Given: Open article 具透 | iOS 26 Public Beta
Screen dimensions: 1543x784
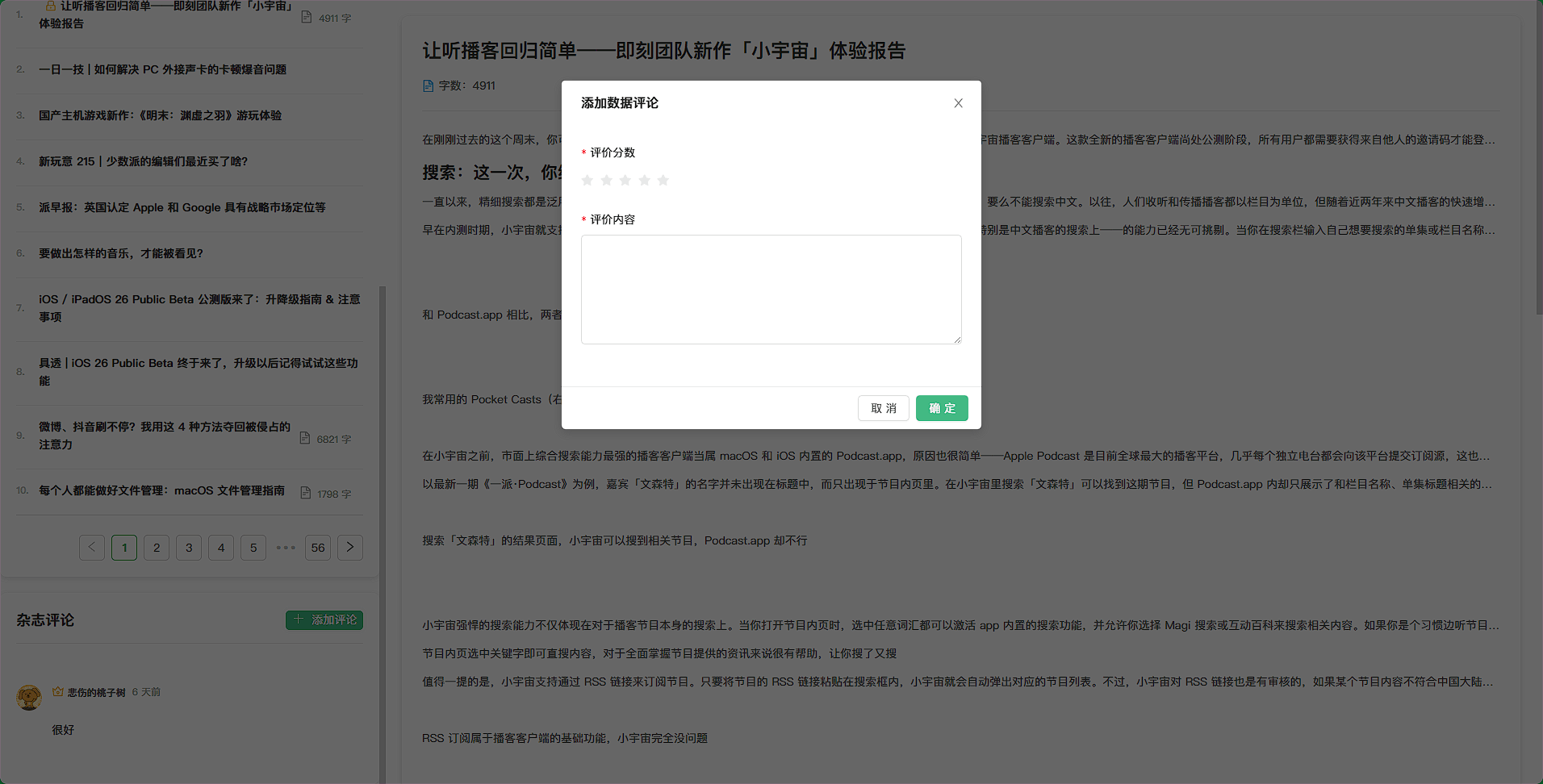Looking at the screenshot, I should (199, 372).
